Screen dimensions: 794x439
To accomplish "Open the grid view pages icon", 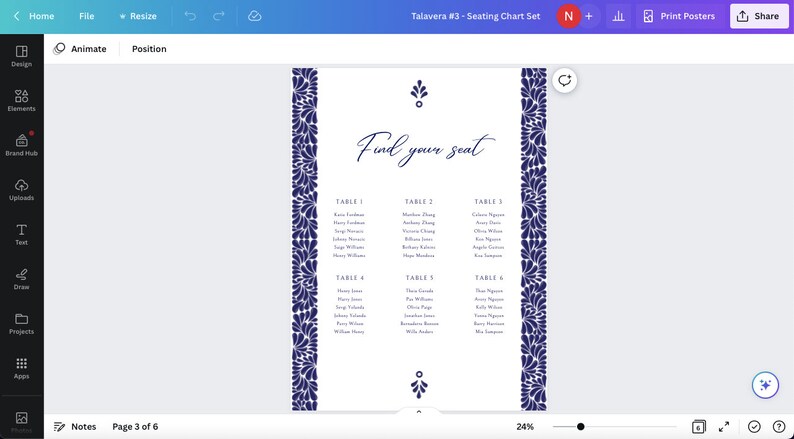I will 698,426.
